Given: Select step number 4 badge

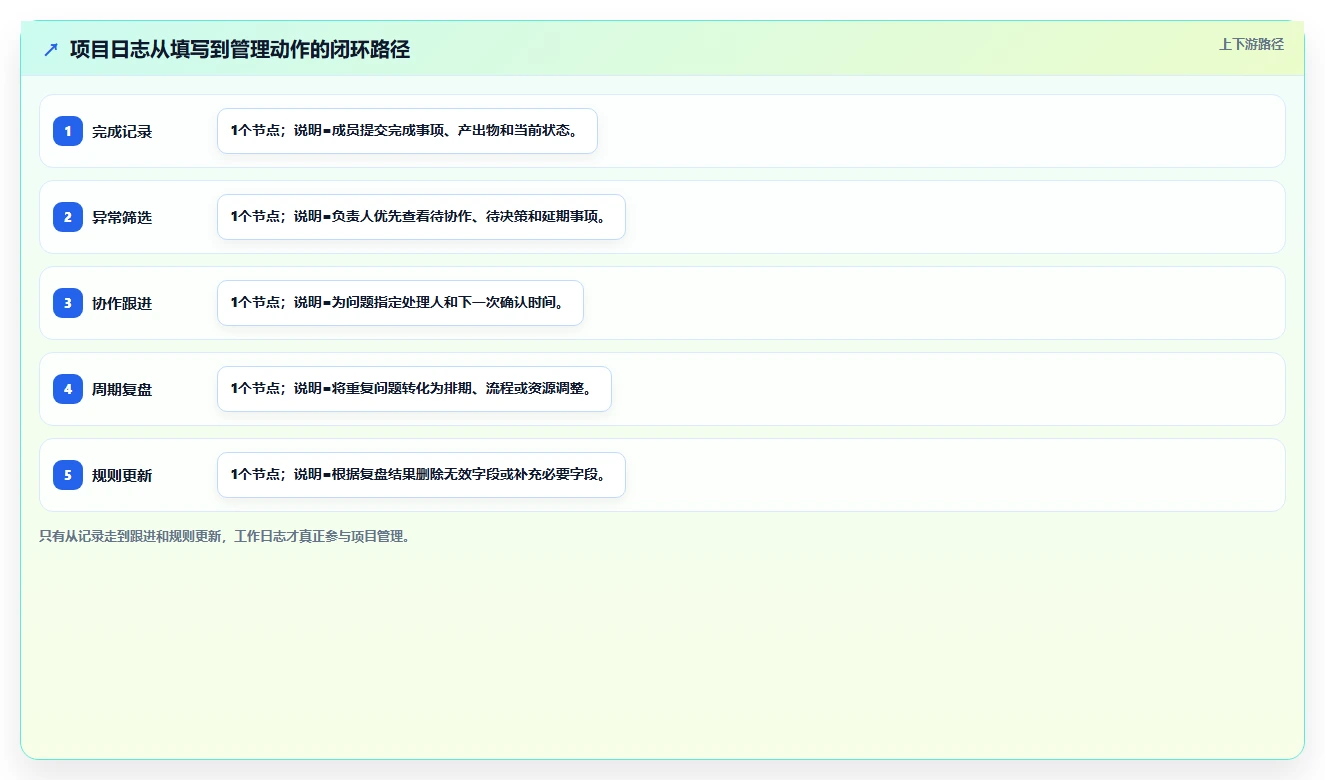Looking at the screenshot, I should point(68,388).
